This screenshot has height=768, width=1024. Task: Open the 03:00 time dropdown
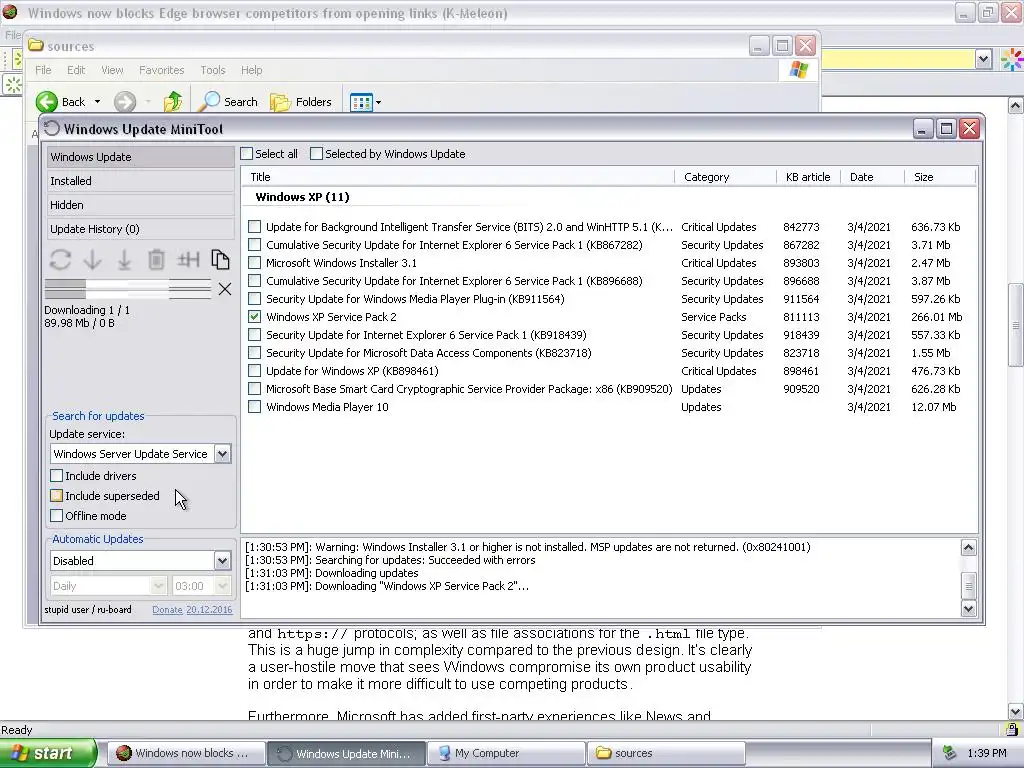[x=222, y=586]
